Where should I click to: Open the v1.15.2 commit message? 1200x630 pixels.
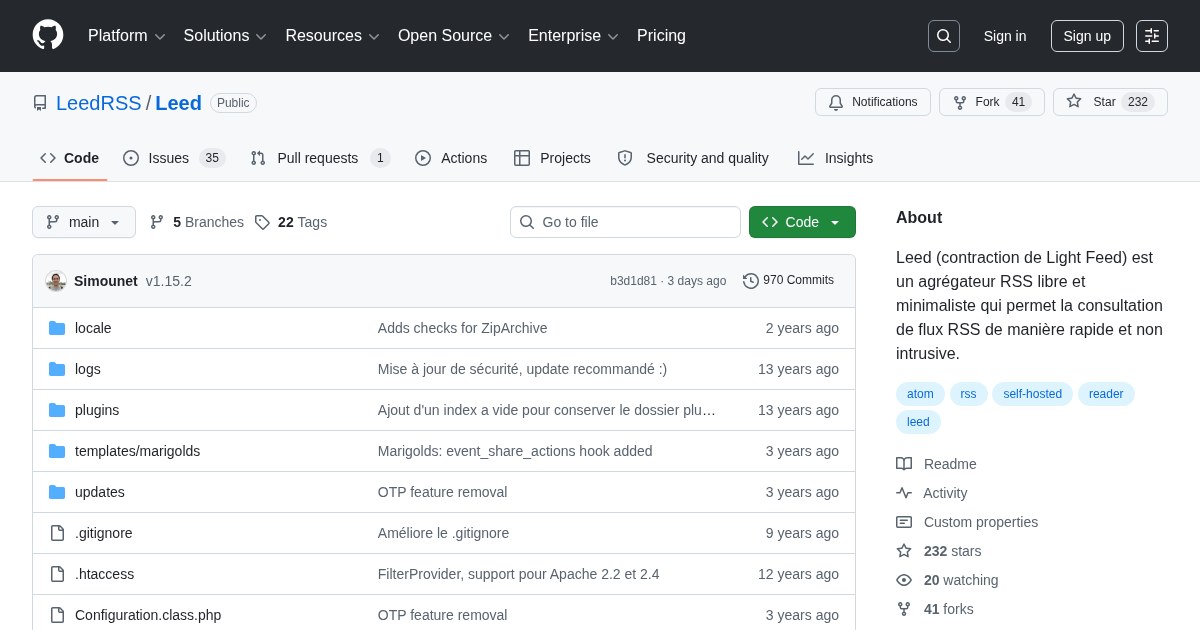pyautogui.click(x=169, y=281)
